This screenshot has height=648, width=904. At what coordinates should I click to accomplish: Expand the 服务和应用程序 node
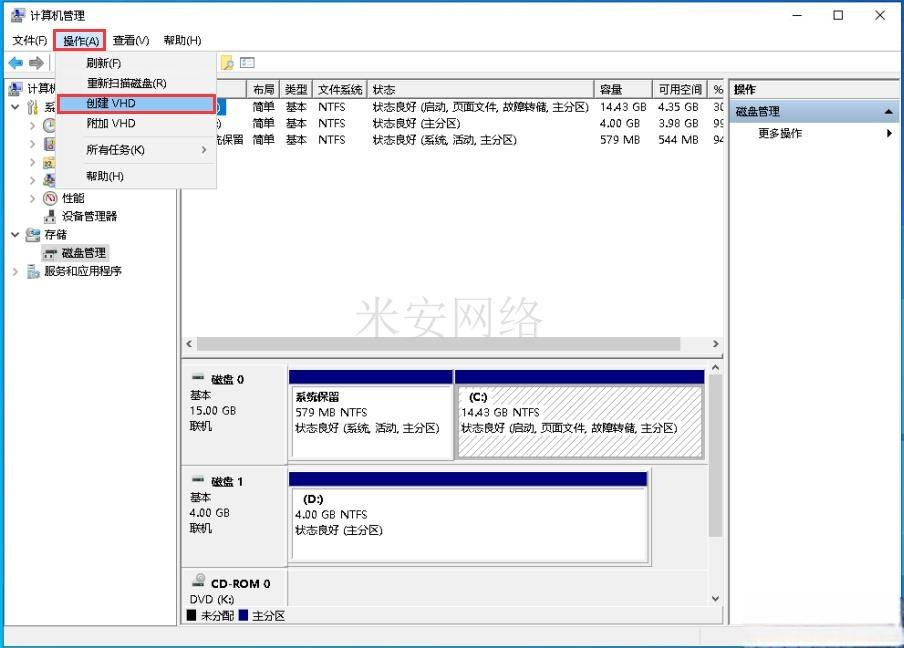(16, 272)
